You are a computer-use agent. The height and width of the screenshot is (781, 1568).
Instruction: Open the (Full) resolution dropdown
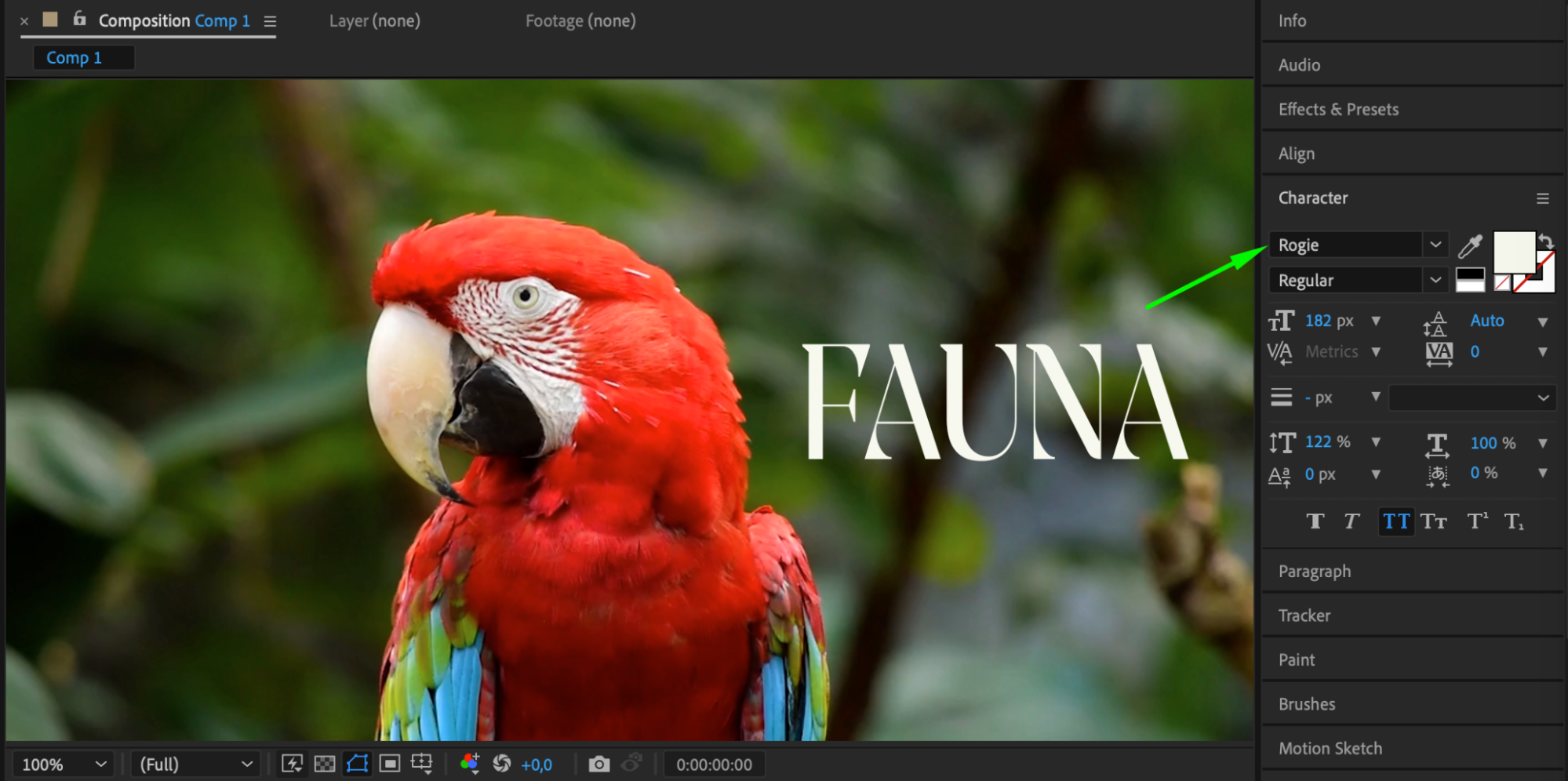195,765
